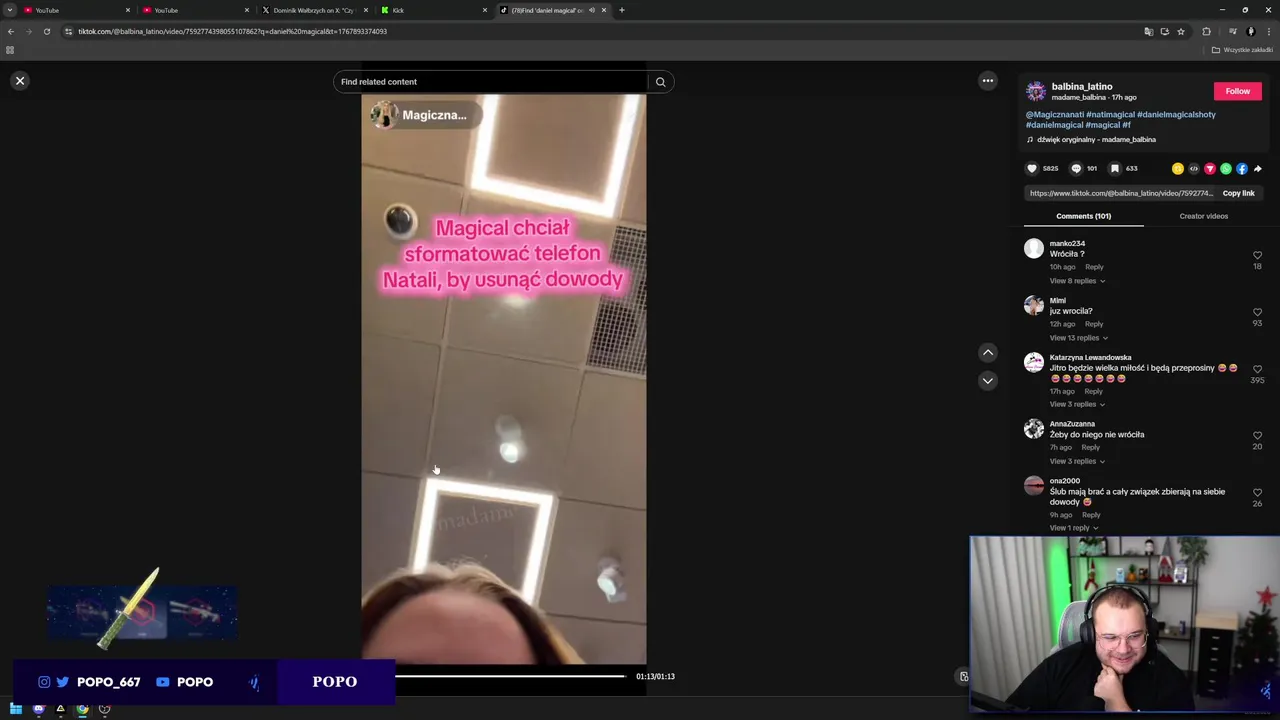Close the TikTok video viewer
The width and height of the screenshot is (1280, 720).
(x=20, y=81)
